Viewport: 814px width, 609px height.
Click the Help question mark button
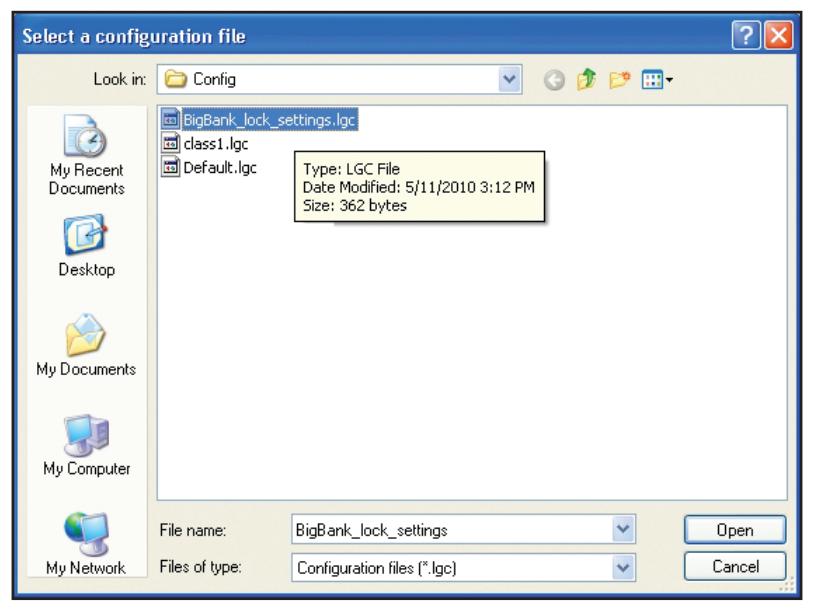[x=746, y=36]
